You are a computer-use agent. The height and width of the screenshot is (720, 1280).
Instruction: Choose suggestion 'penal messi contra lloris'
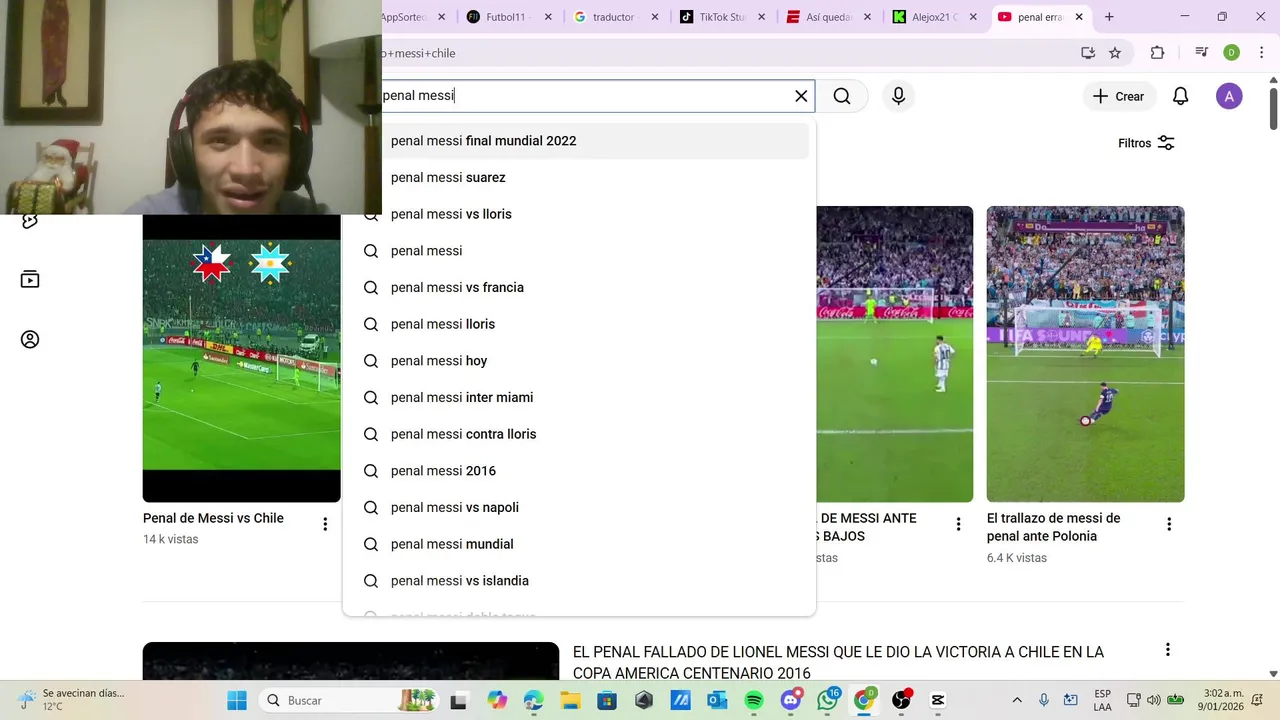(579, 434)
